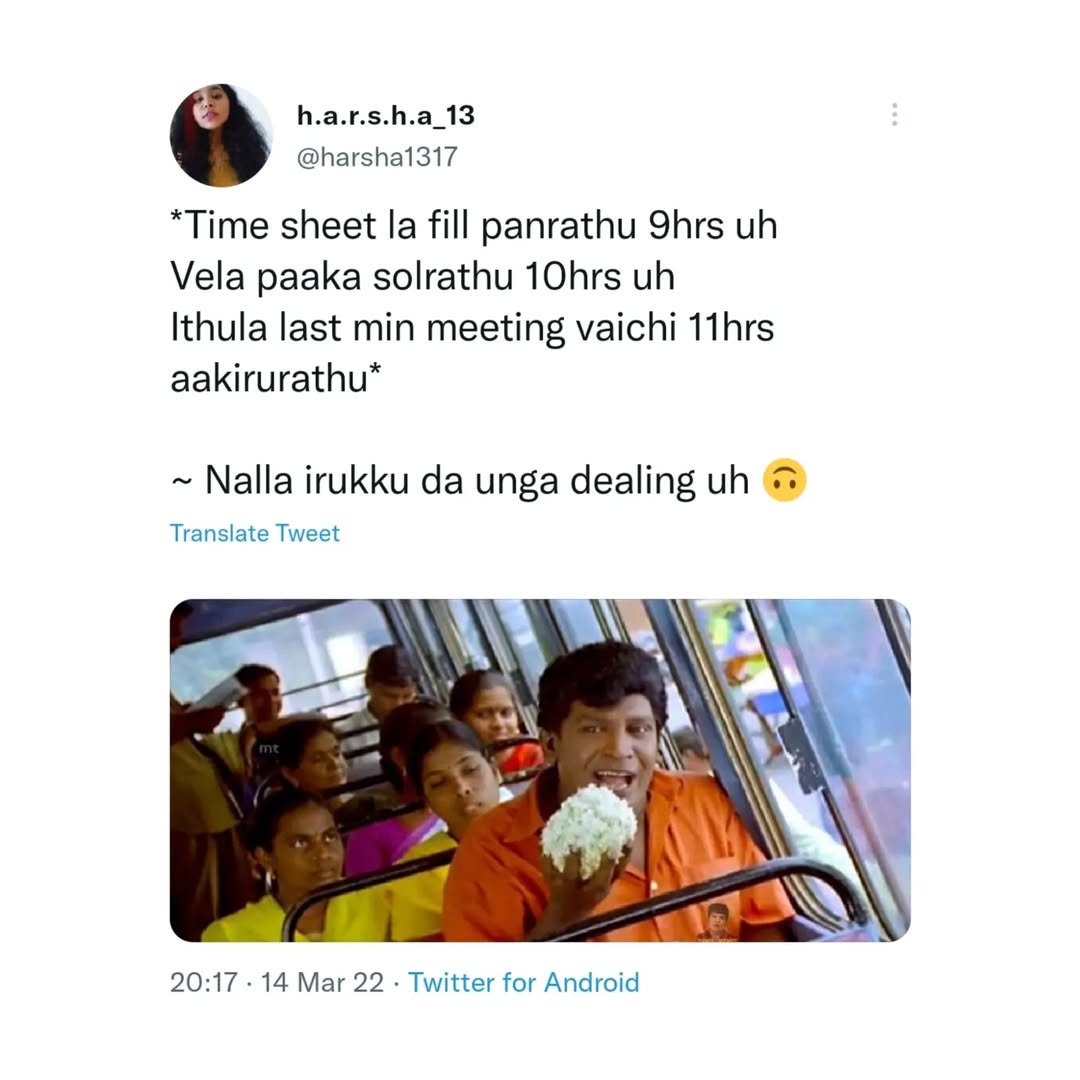The height and width of the screenshot is (1080, 1080).
Task: Click the 'mt' watermark on the image
Action: [269, 748]
